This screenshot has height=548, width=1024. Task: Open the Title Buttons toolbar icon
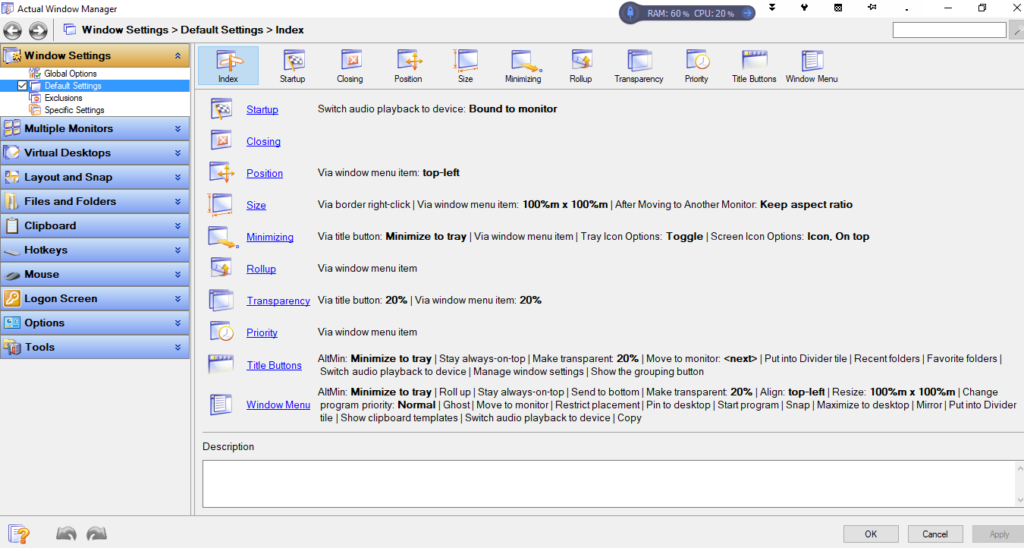(x=754, y=65)
